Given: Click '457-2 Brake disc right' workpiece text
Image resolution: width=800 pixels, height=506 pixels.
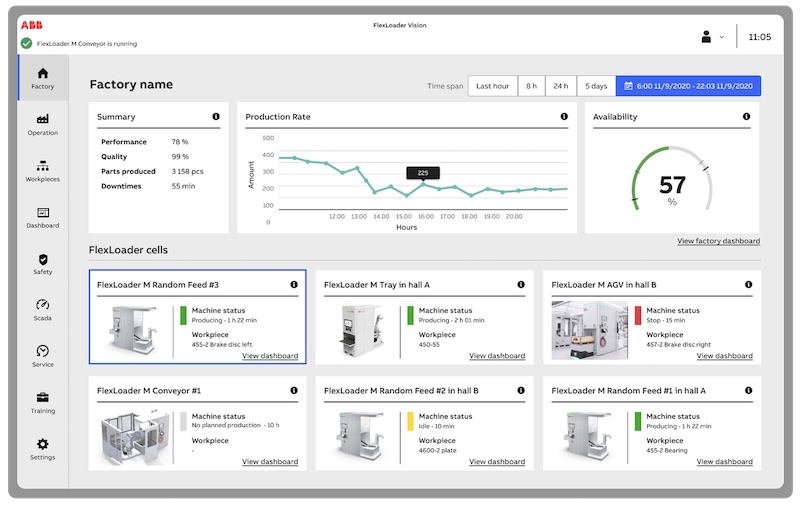Looking at the screenshot, I should tap(679, 344).
